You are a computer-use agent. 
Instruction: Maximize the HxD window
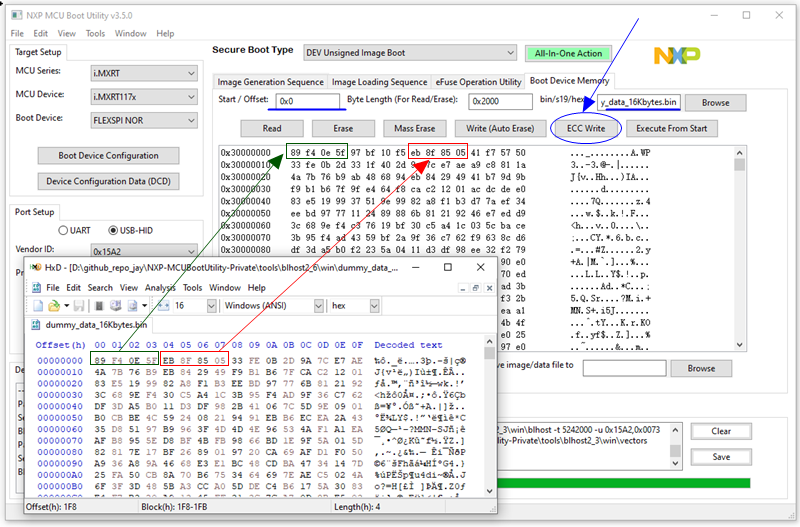(447, 267)
